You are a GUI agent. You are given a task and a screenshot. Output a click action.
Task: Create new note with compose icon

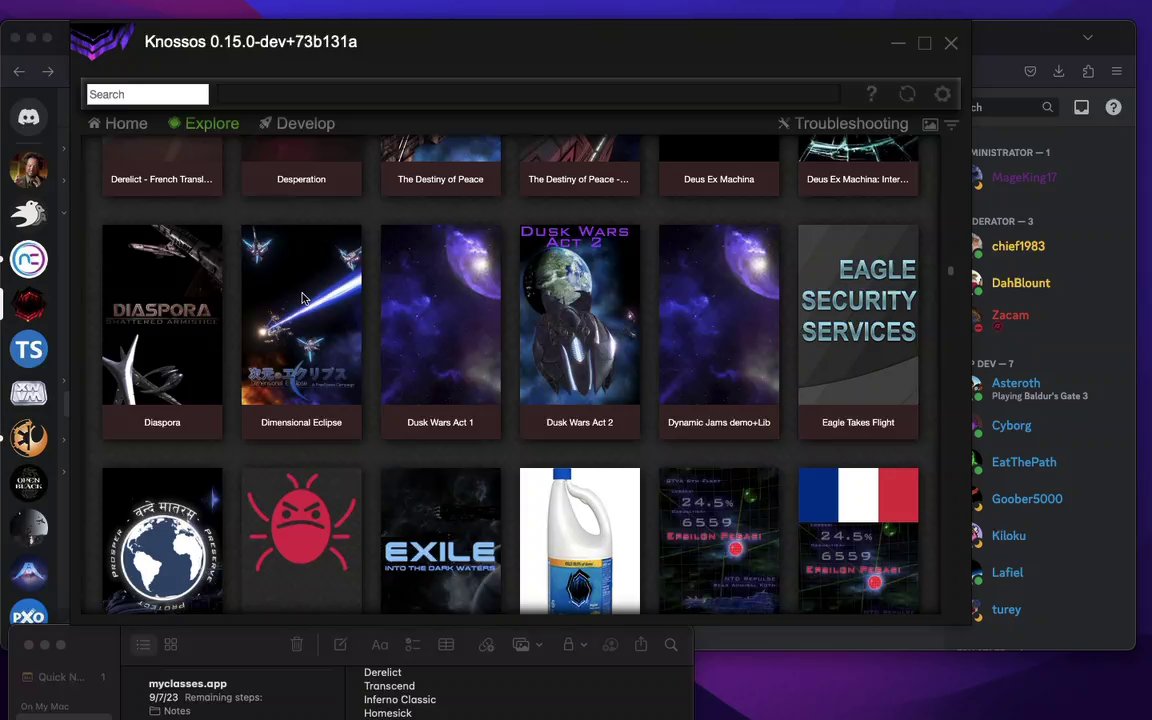coord(340,644)
